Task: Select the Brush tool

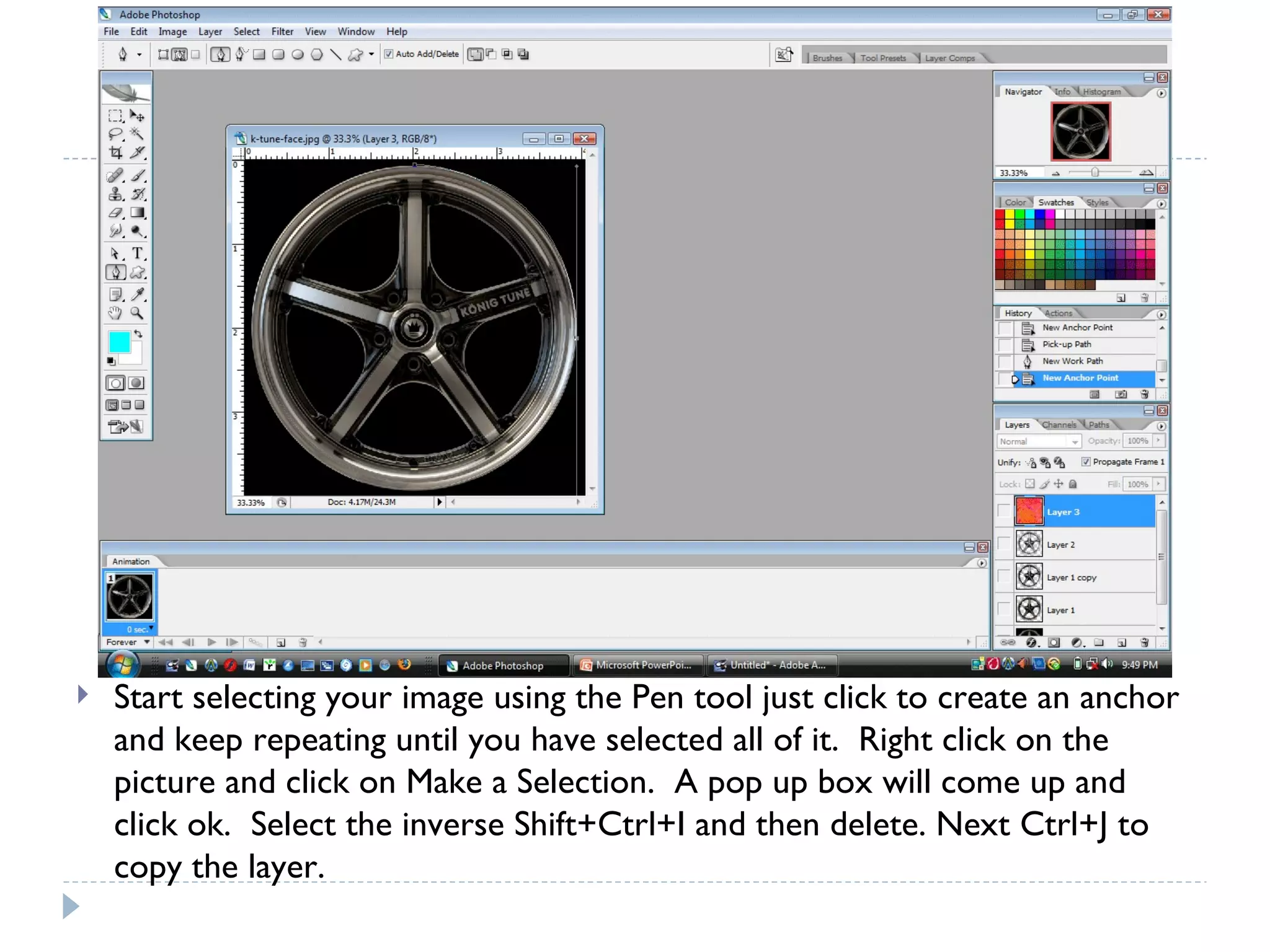Action: (x=137, y=176)
